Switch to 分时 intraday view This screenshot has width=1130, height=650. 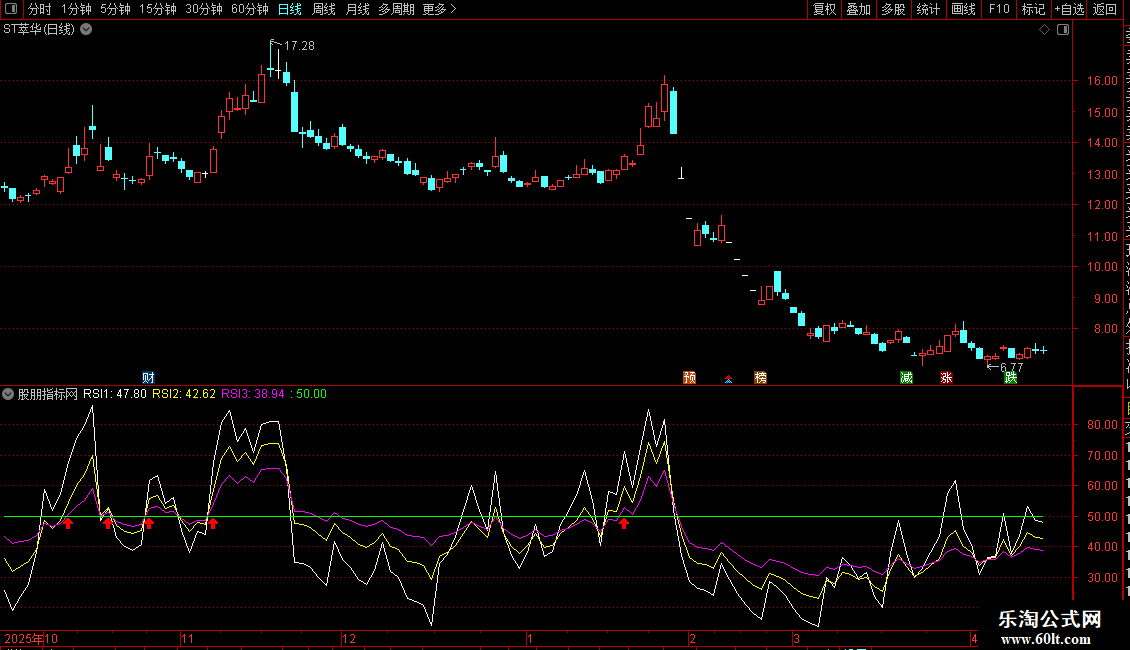40,9
